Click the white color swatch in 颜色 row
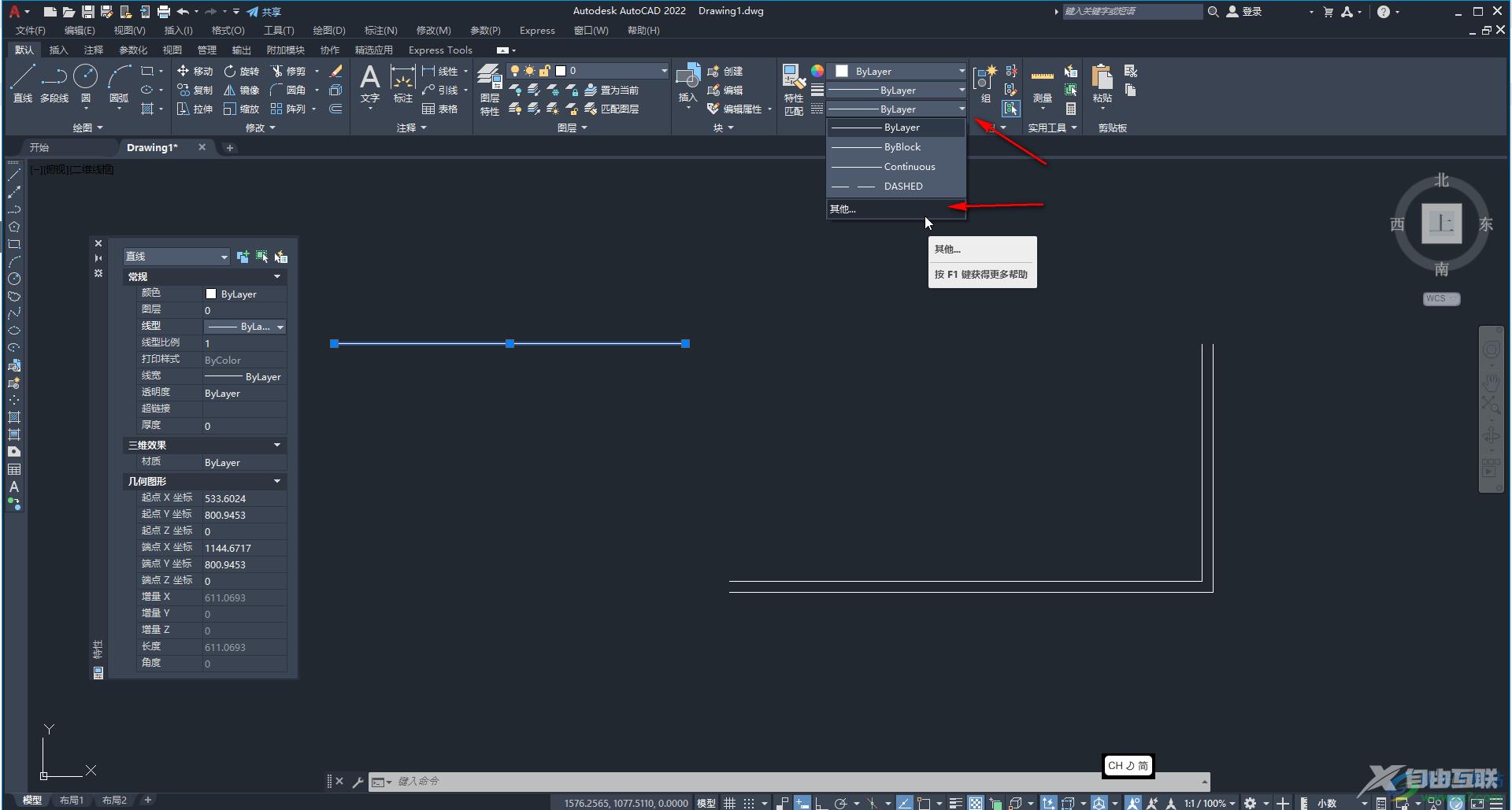The width and height of the screenshot is (1512, 810). (x=211, y=294)
